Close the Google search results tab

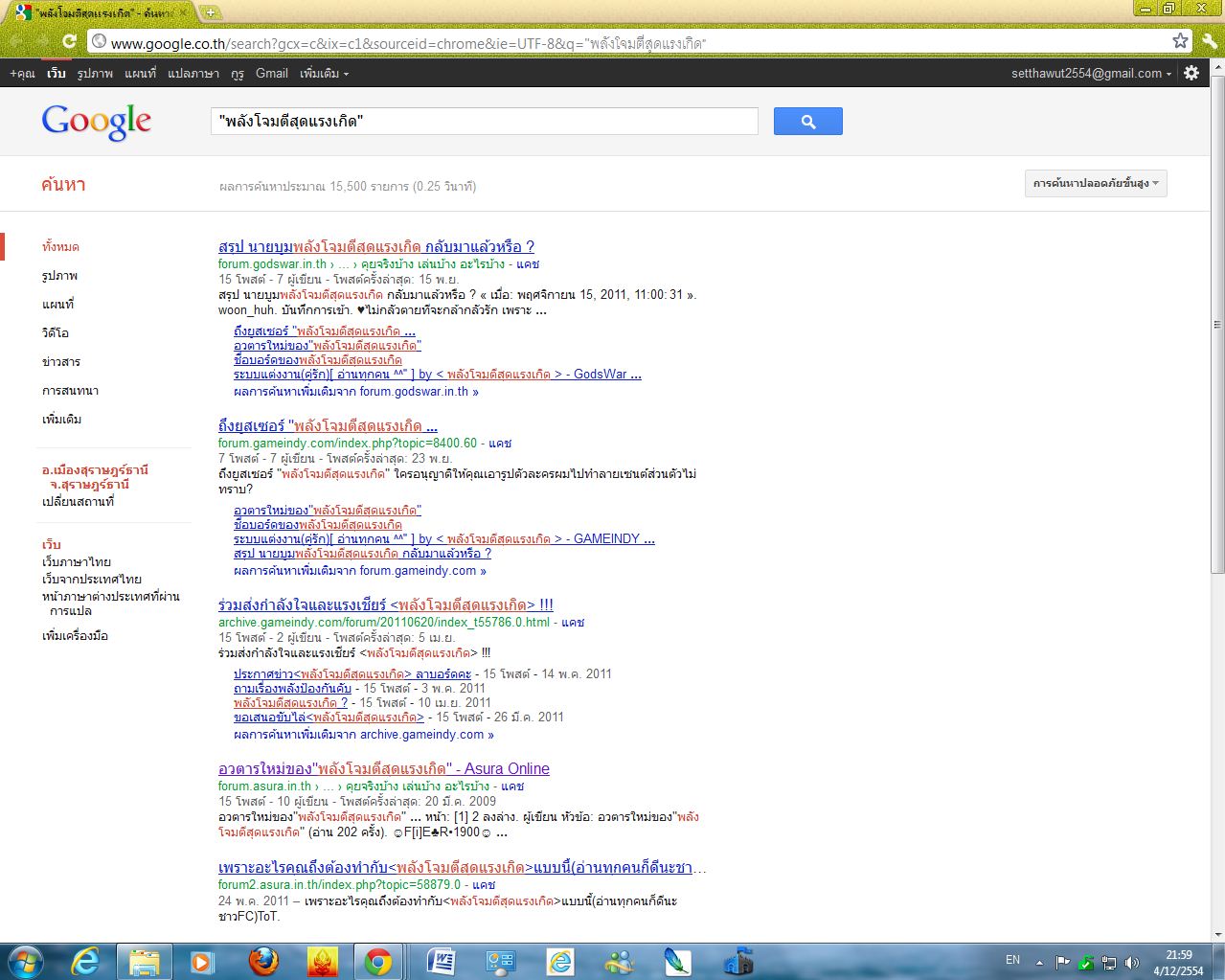point(184,12)
